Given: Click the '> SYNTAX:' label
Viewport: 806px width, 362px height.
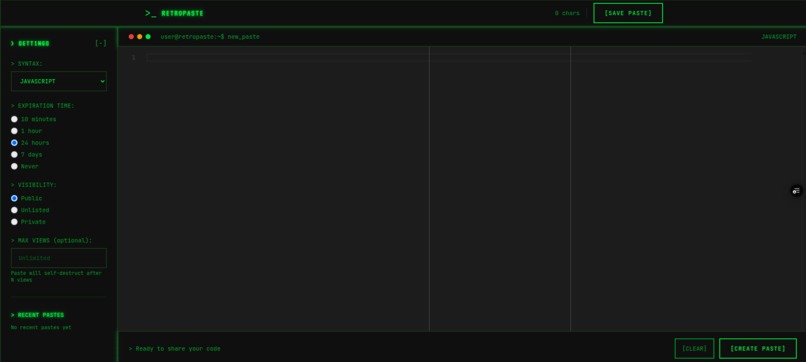Looking at the screenshot, I should 27,64.
